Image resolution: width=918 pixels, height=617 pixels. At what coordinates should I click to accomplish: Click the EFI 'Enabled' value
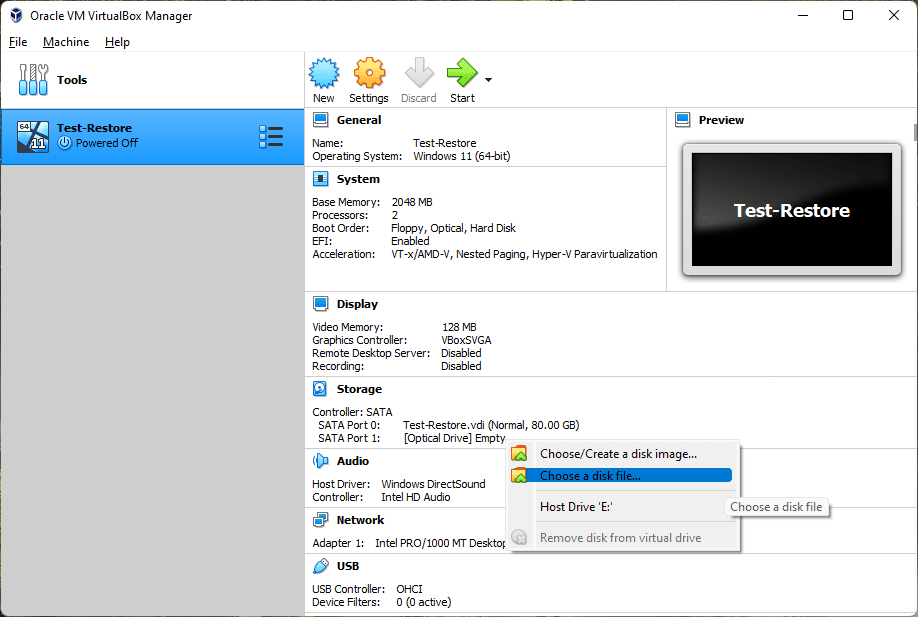[410, 241]
